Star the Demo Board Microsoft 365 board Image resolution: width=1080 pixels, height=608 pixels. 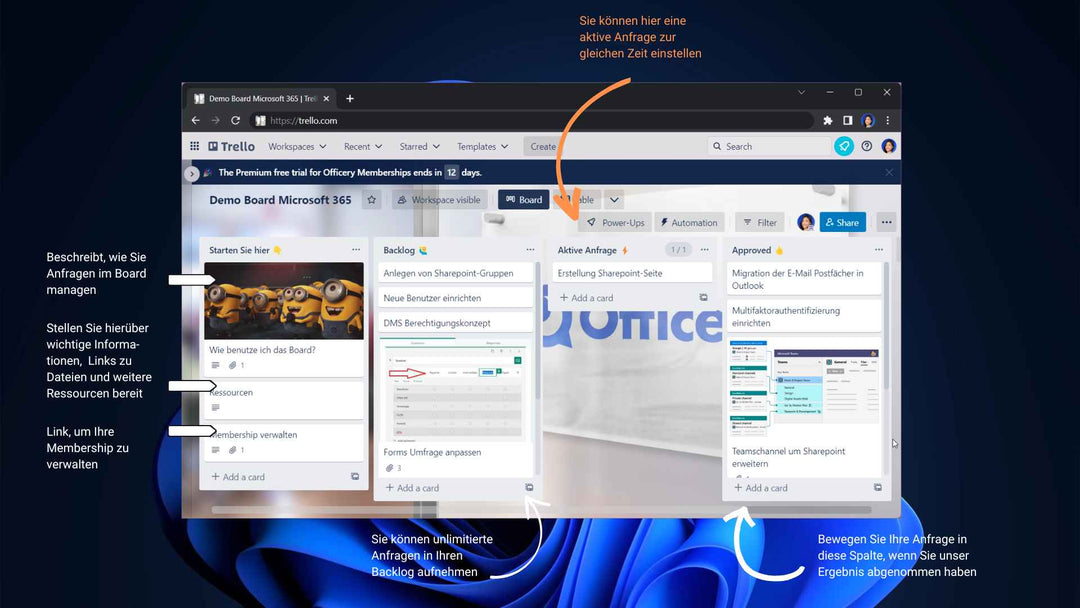pyautogui.click(x=372, y=200)
